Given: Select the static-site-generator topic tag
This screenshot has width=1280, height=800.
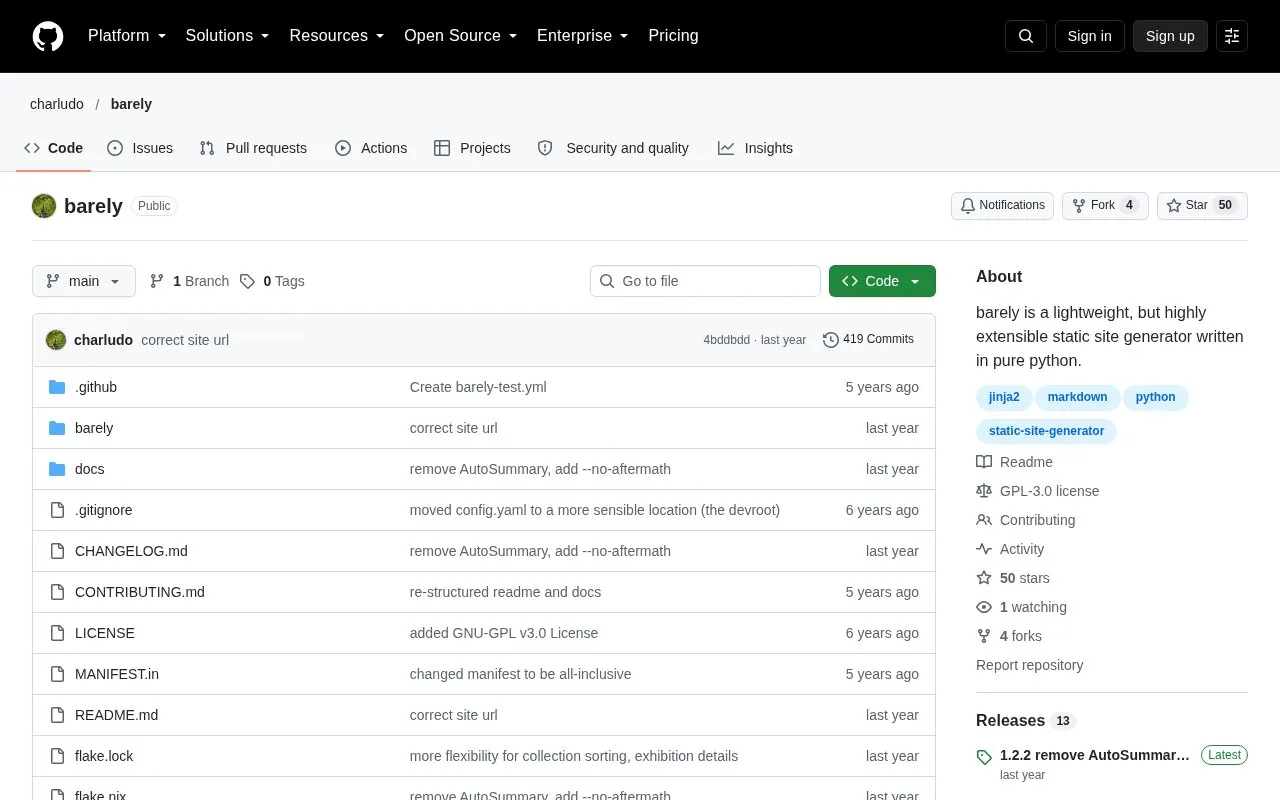Looking at the screenshot, I should coord(1046,431).
